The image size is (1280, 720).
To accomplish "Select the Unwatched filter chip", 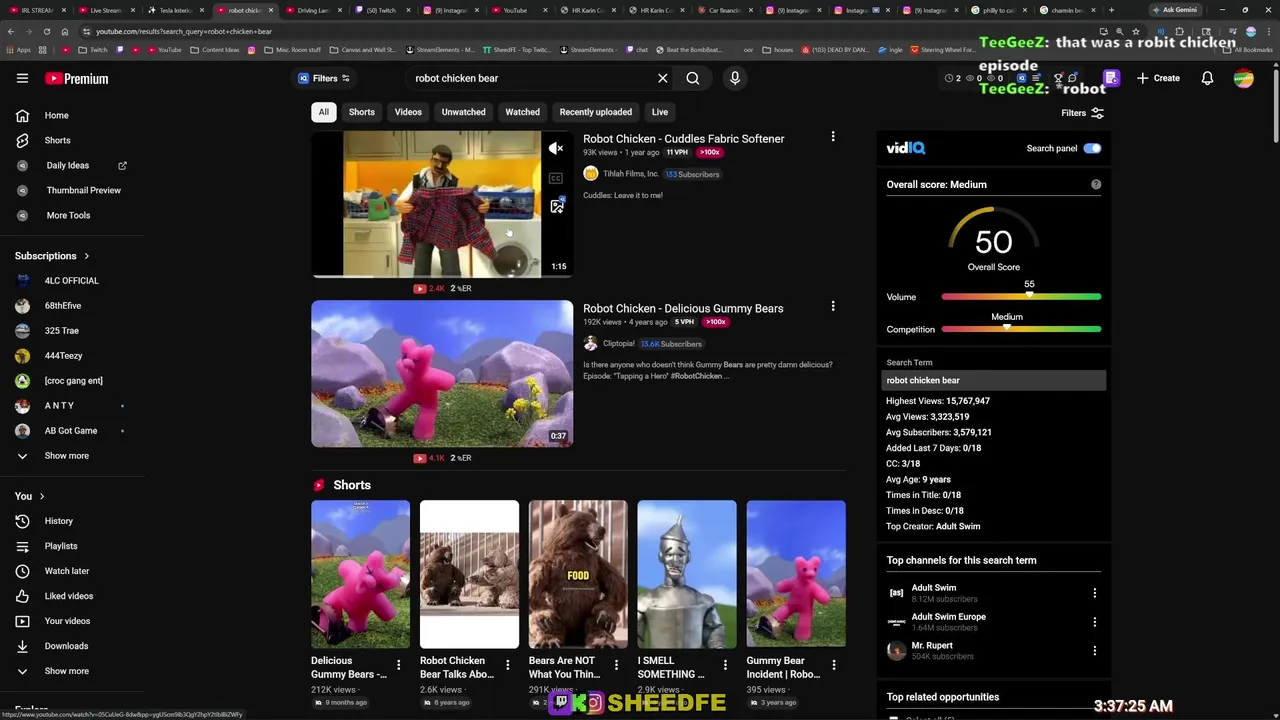I will pos(464,112).
